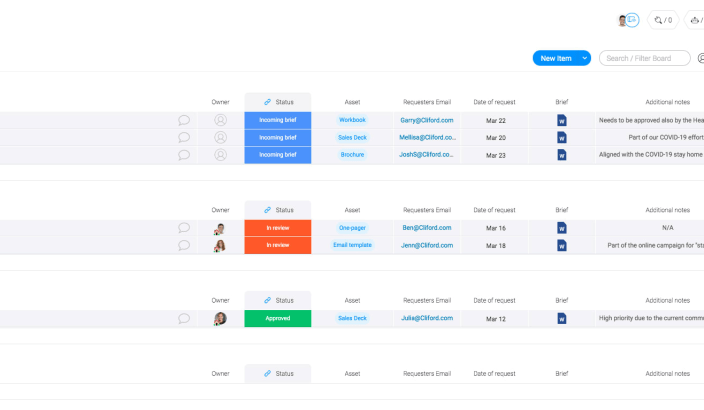704x410 pixels.
Task: Click the person filter icon beside search
Action: [701, 58]
